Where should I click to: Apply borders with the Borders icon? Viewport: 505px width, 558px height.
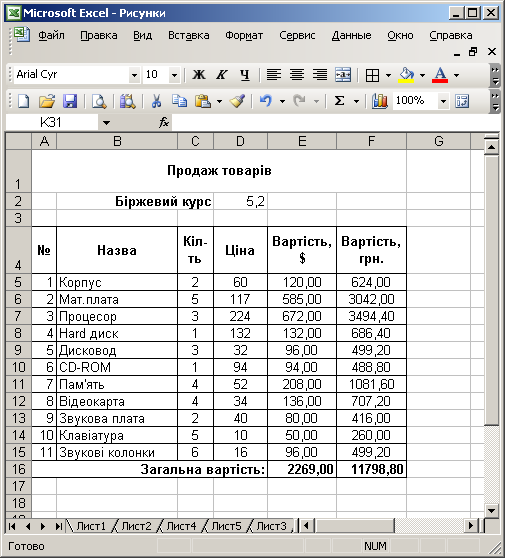coord(372,75)
